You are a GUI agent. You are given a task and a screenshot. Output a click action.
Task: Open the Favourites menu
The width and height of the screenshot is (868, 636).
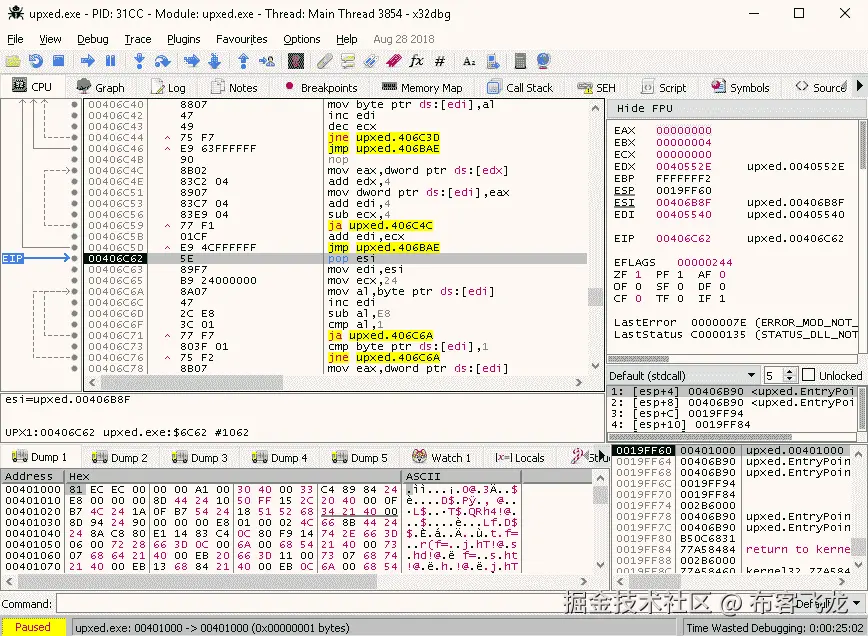[241, 39]
